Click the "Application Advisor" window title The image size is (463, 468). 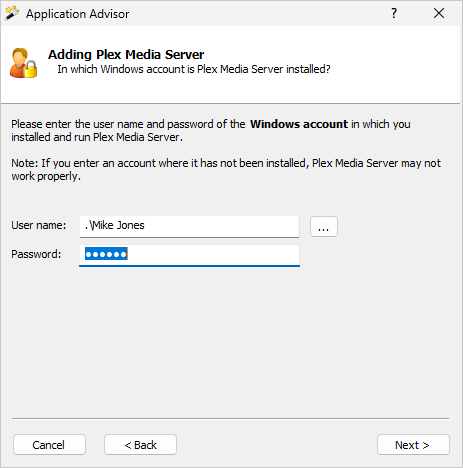tap(77, 14)
